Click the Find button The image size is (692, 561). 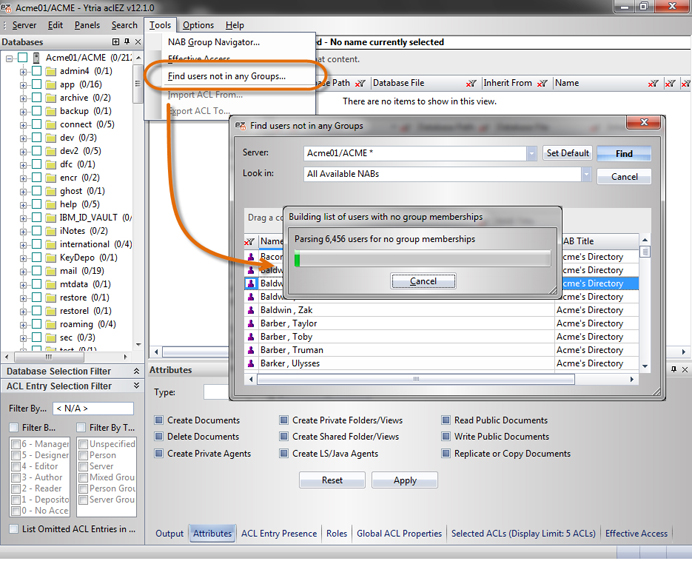coord(624,154)
